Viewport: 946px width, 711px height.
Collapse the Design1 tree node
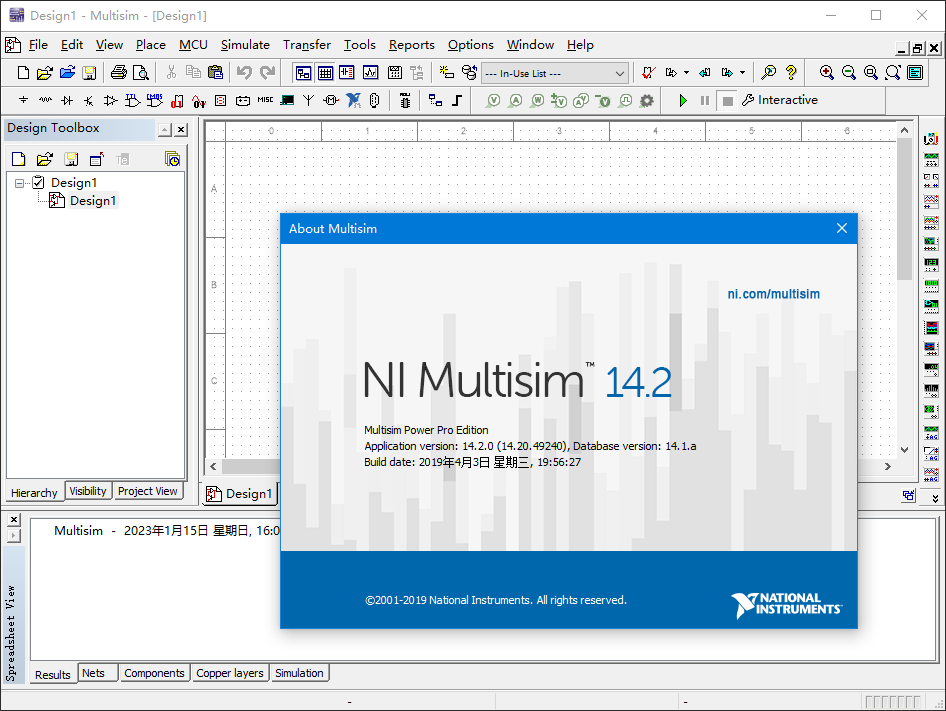click(x=19, y=183)
